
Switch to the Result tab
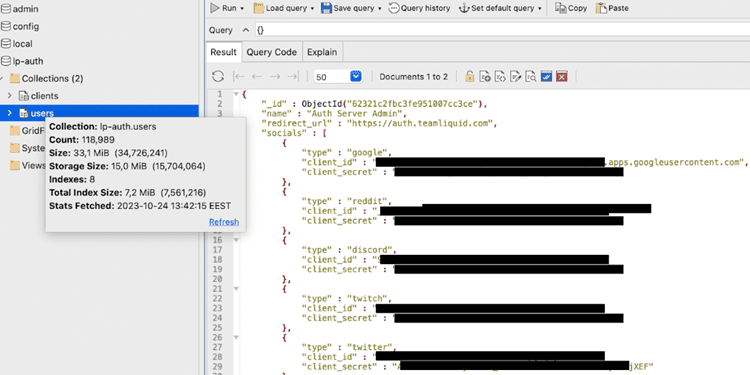coord(223,52)
